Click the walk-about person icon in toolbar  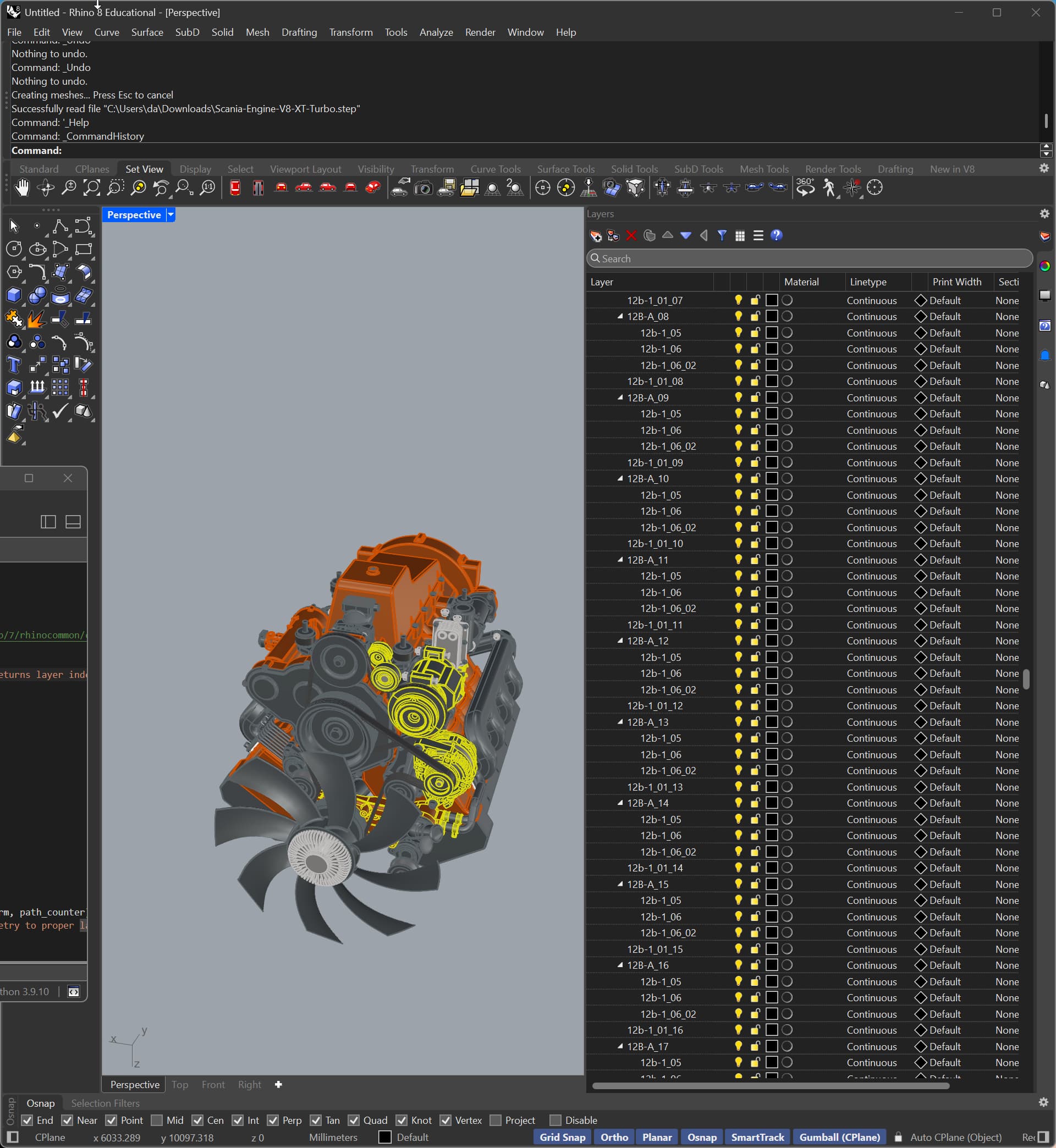[828, 188]
